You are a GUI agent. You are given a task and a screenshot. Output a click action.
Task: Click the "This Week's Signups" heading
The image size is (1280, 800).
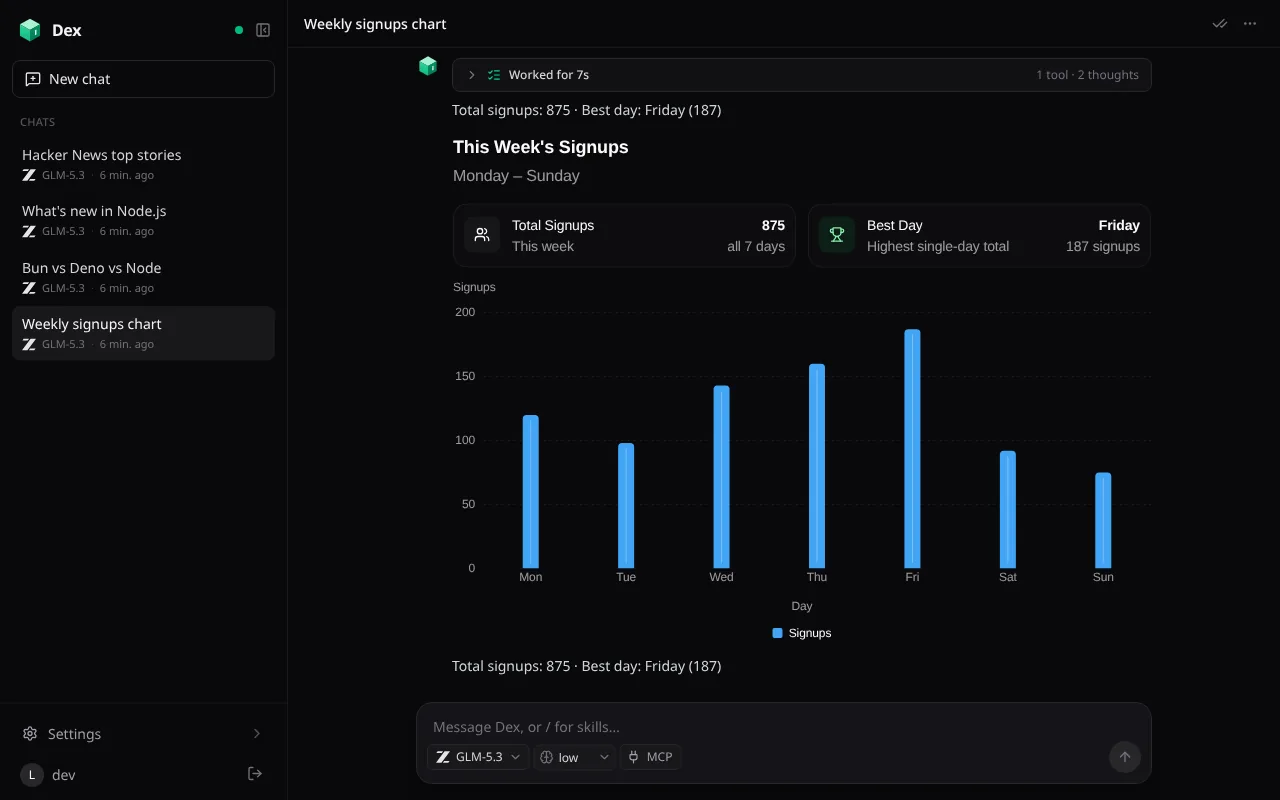541,147
